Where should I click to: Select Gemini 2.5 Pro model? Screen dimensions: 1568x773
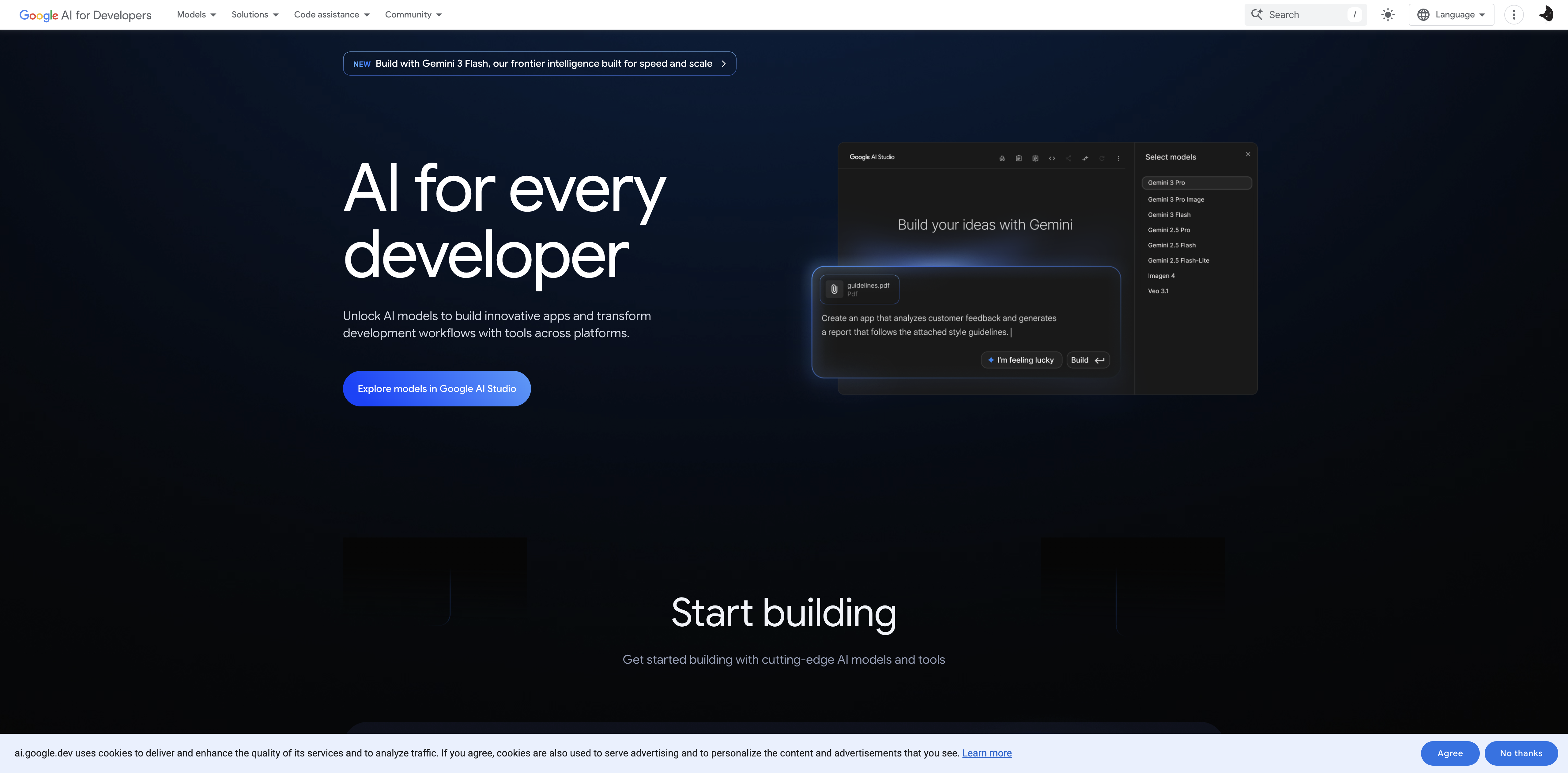[1169, 230]
